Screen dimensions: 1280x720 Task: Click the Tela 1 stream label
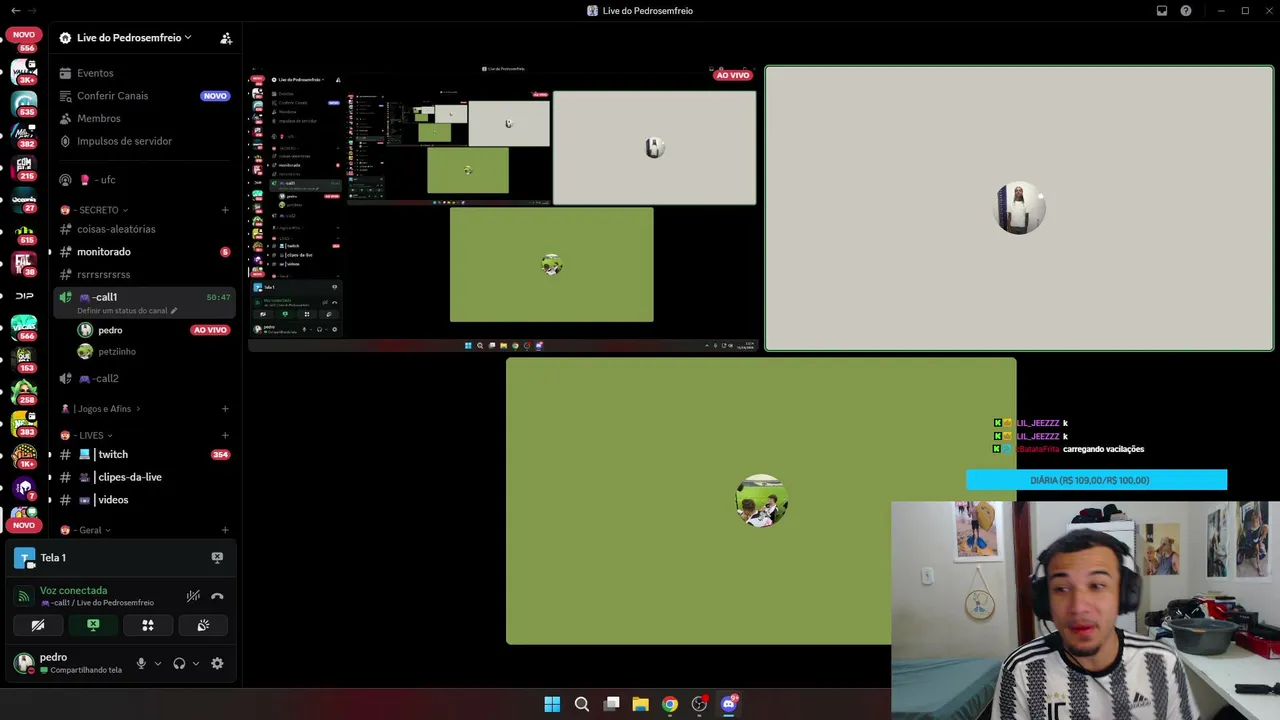[x=53, y=558]
